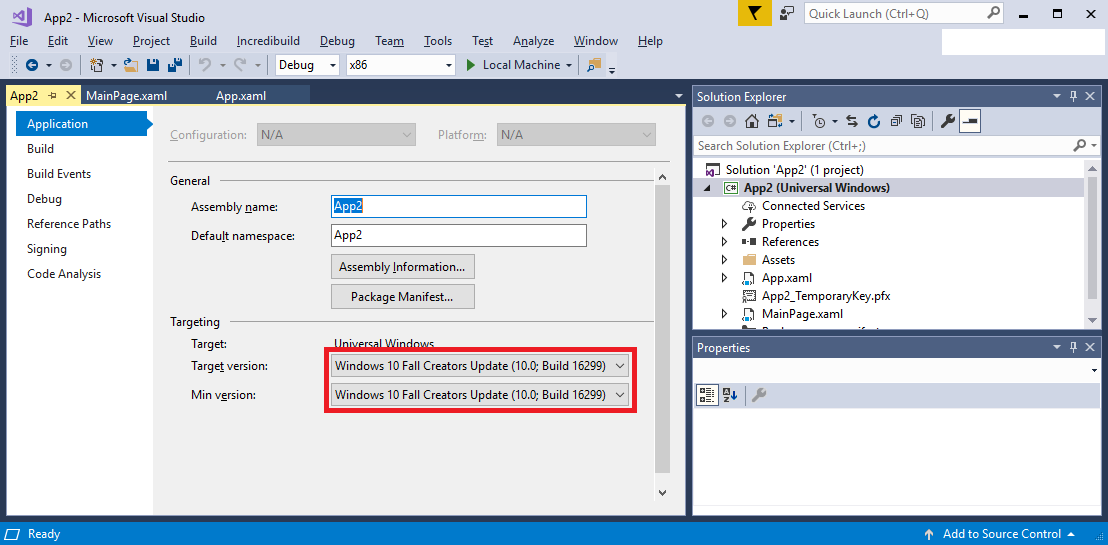Expand MainPage.xaml in Solution Explorer
1108x545 pixels.
coord(724,314)
